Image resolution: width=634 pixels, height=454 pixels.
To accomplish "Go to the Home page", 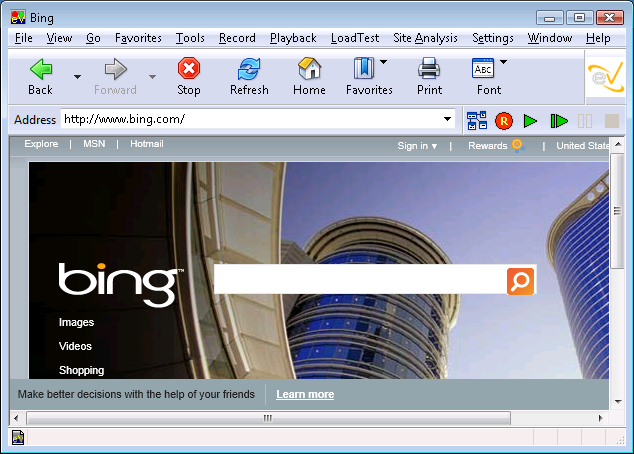I will pyautogui.click(x=310, y=68).
